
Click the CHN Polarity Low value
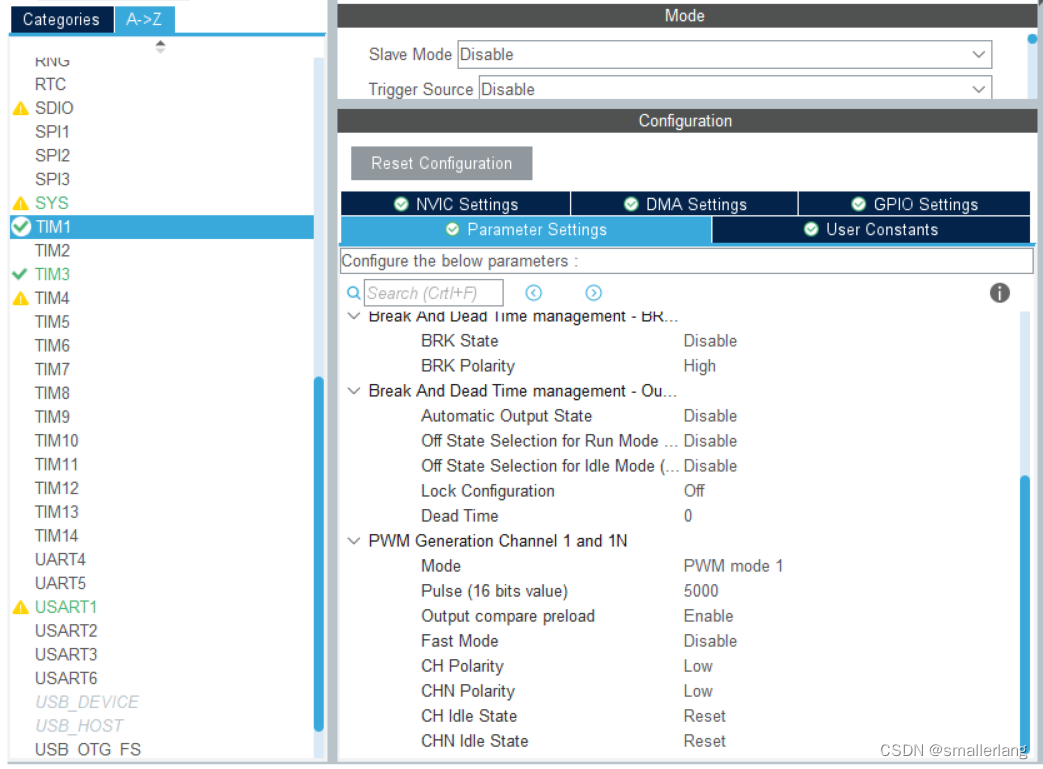(x=698, y=691)
